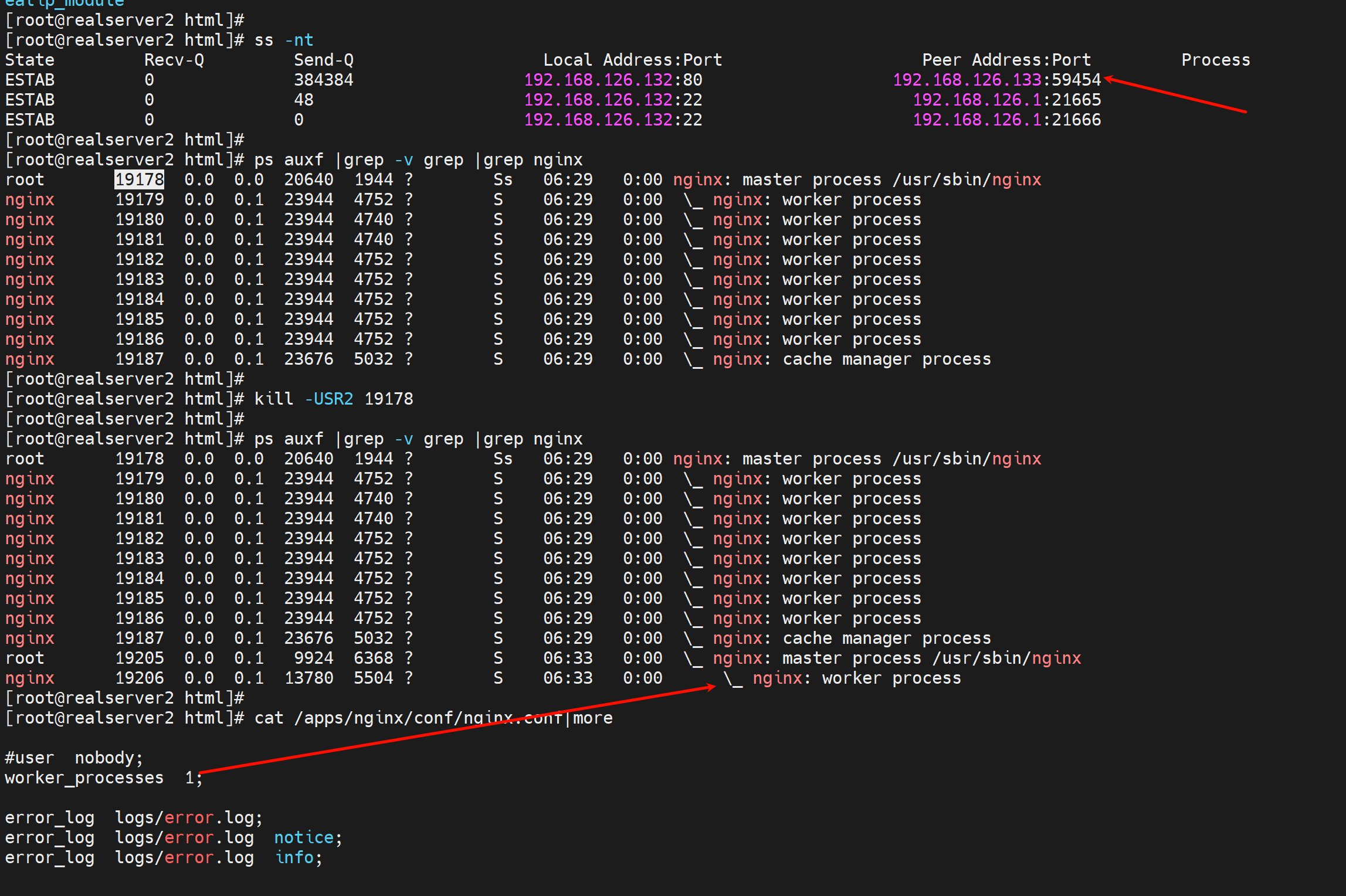Click local address 192.168.126.132:80
The height and width of the screenshot is (896, 1346).
pos(612,80)
